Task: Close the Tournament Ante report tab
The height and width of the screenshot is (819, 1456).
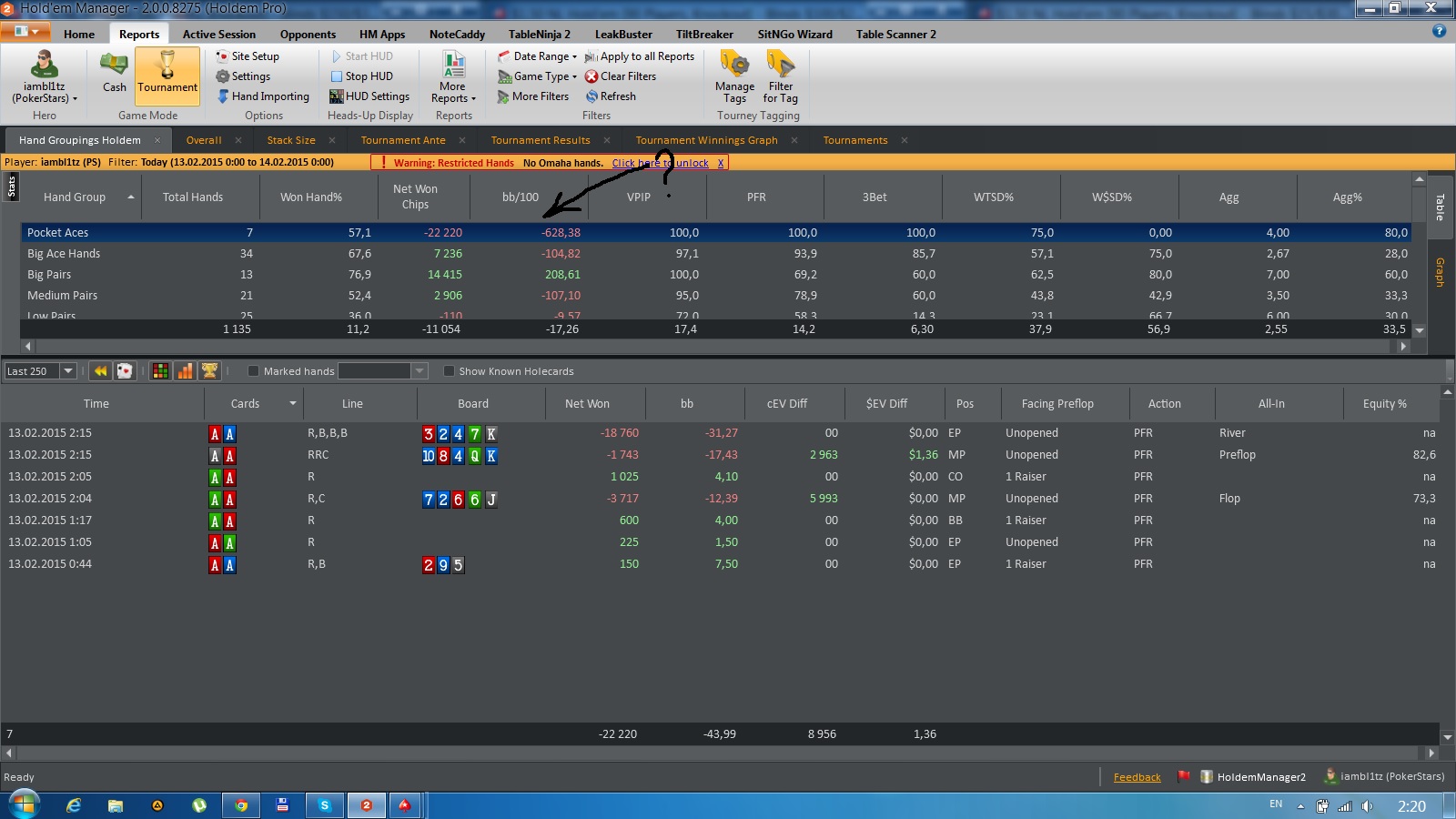Action: 462,140
